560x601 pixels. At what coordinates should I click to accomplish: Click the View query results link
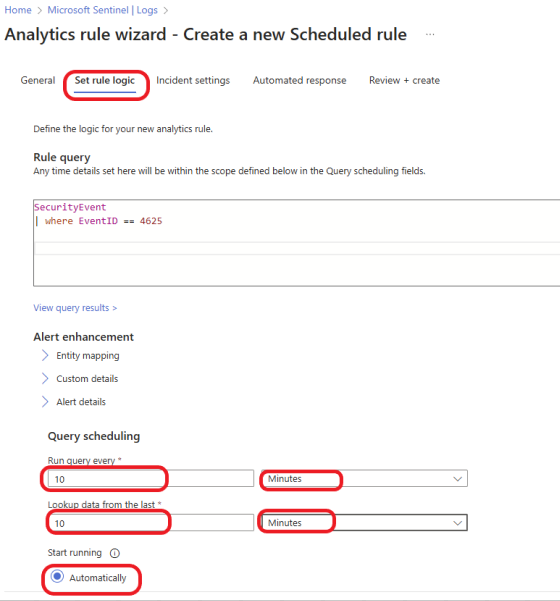75,308
